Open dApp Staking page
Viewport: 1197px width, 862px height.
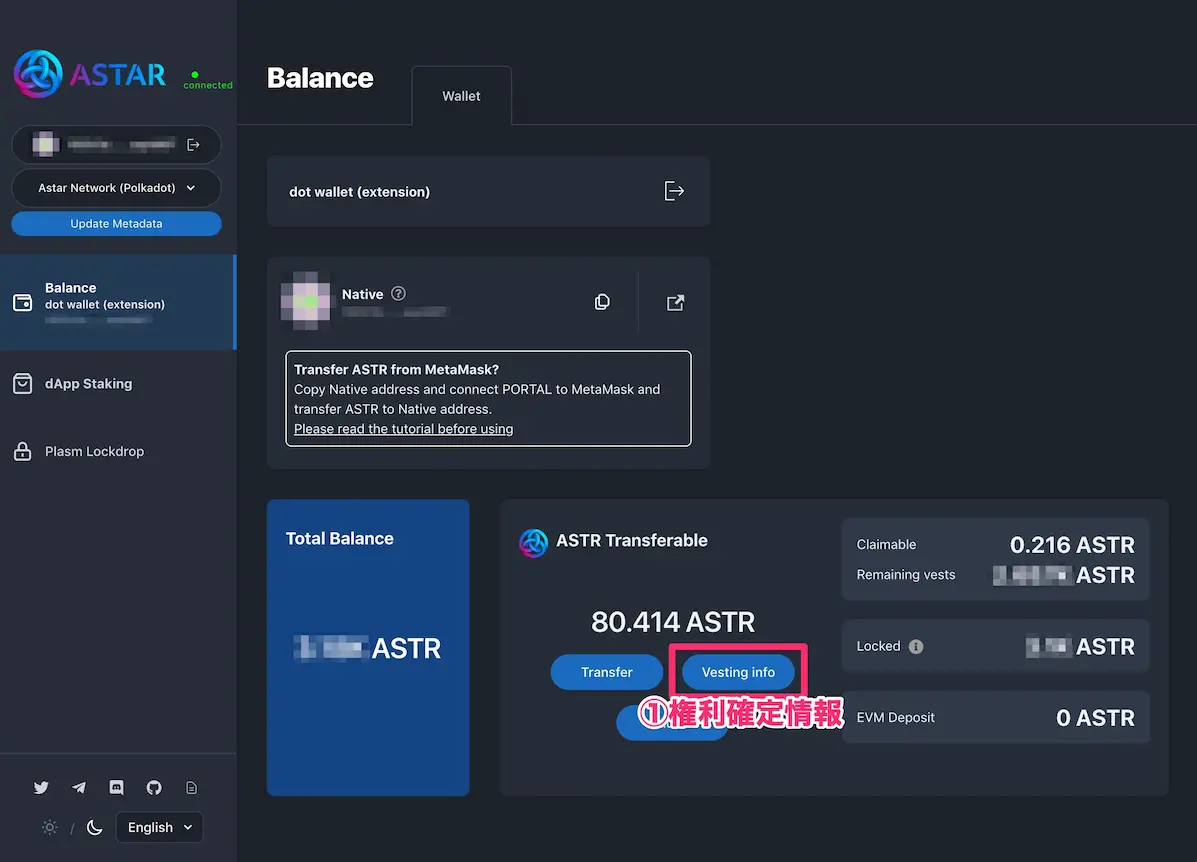[89, 384]
